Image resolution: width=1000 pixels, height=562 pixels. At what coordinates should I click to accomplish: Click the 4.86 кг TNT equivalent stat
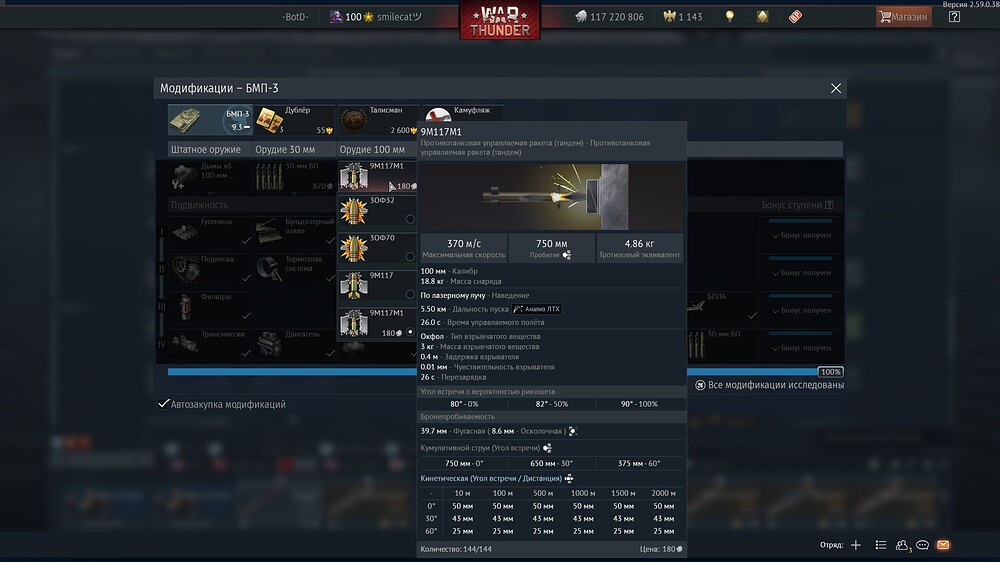pos(639,248)
